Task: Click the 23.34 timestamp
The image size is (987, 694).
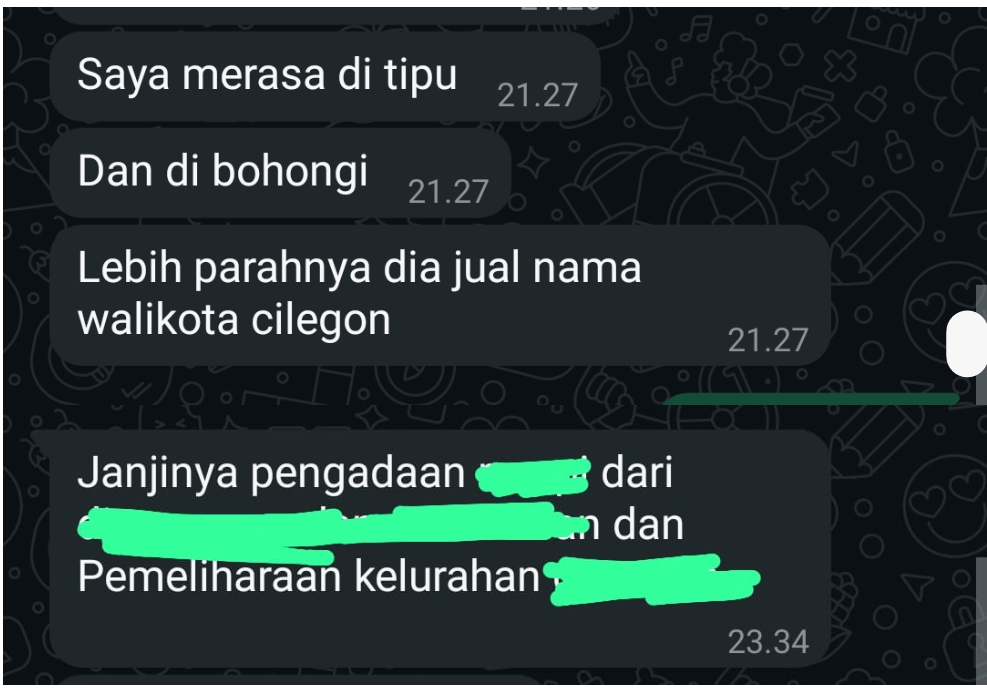Action: tap(768, 642)
